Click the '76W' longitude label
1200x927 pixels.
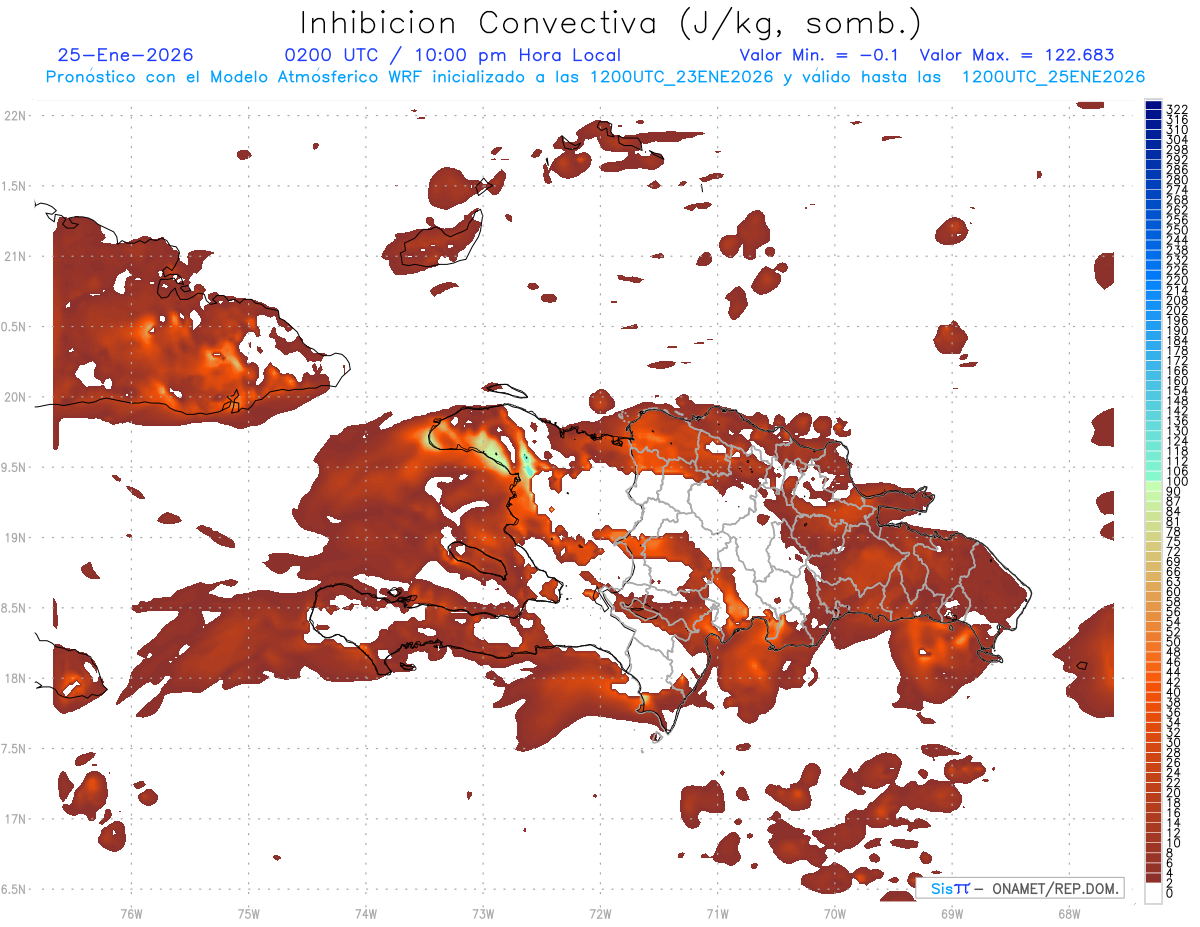tap(131, 913)
